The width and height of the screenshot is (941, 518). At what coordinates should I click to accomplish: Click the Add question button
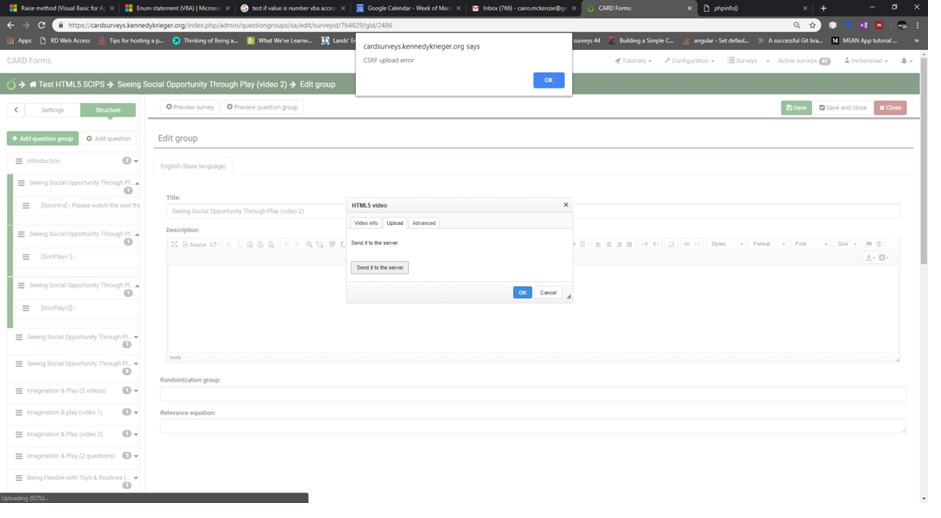point(110,140)
